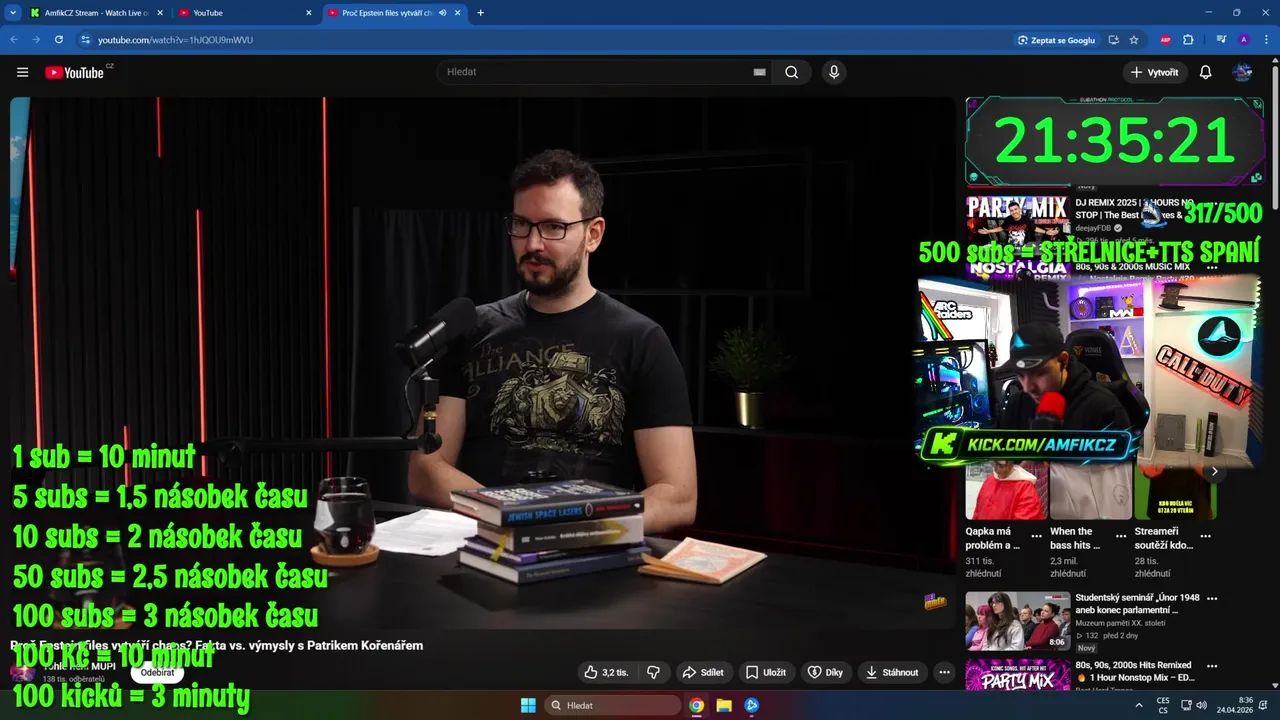Show hidden system tray icons chevron
This screenshot has width=1280, height=720.
tap(1138, 705)
